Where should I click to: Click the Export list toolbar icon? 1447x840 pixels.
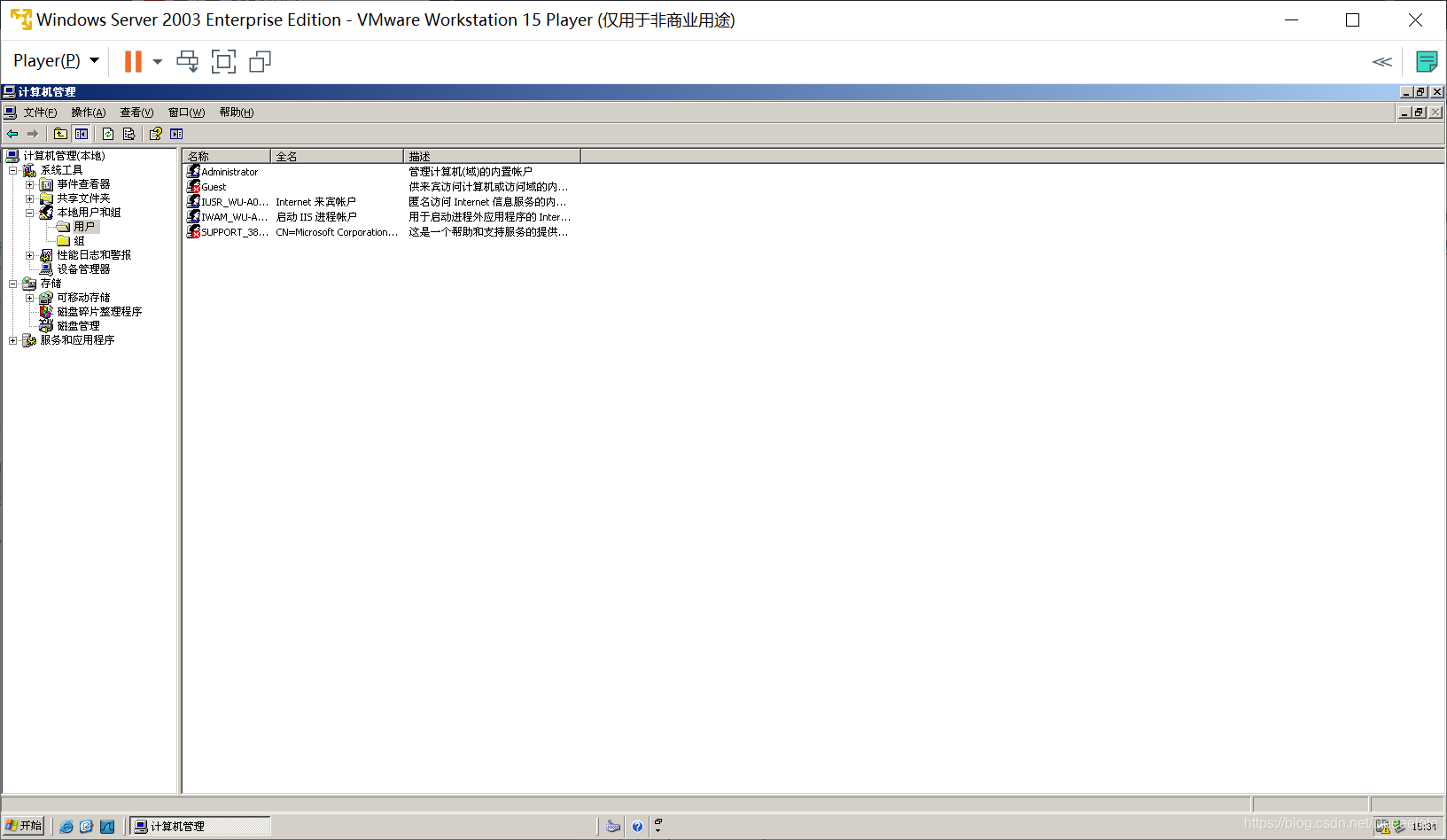tap(129, 134)
